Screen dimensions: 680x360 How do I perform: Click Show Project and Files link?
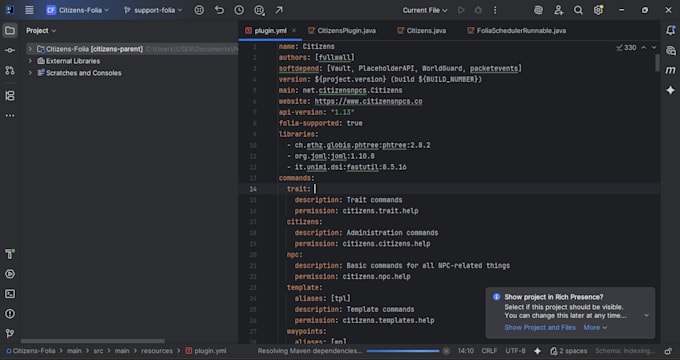[x=540, y=327]
